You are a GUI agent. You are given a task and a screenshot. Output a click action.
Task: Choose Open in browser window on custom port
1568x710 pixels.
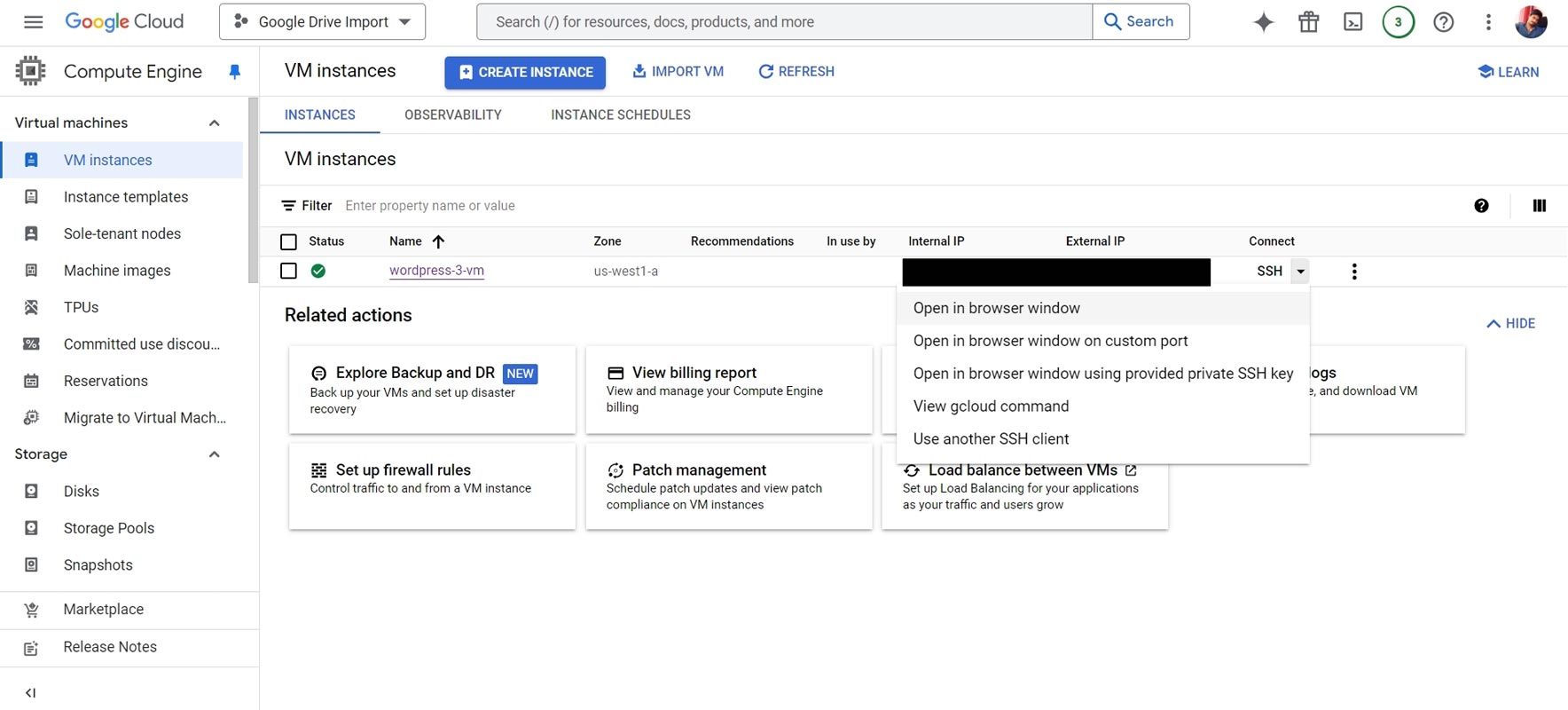tap(1103, 341)
